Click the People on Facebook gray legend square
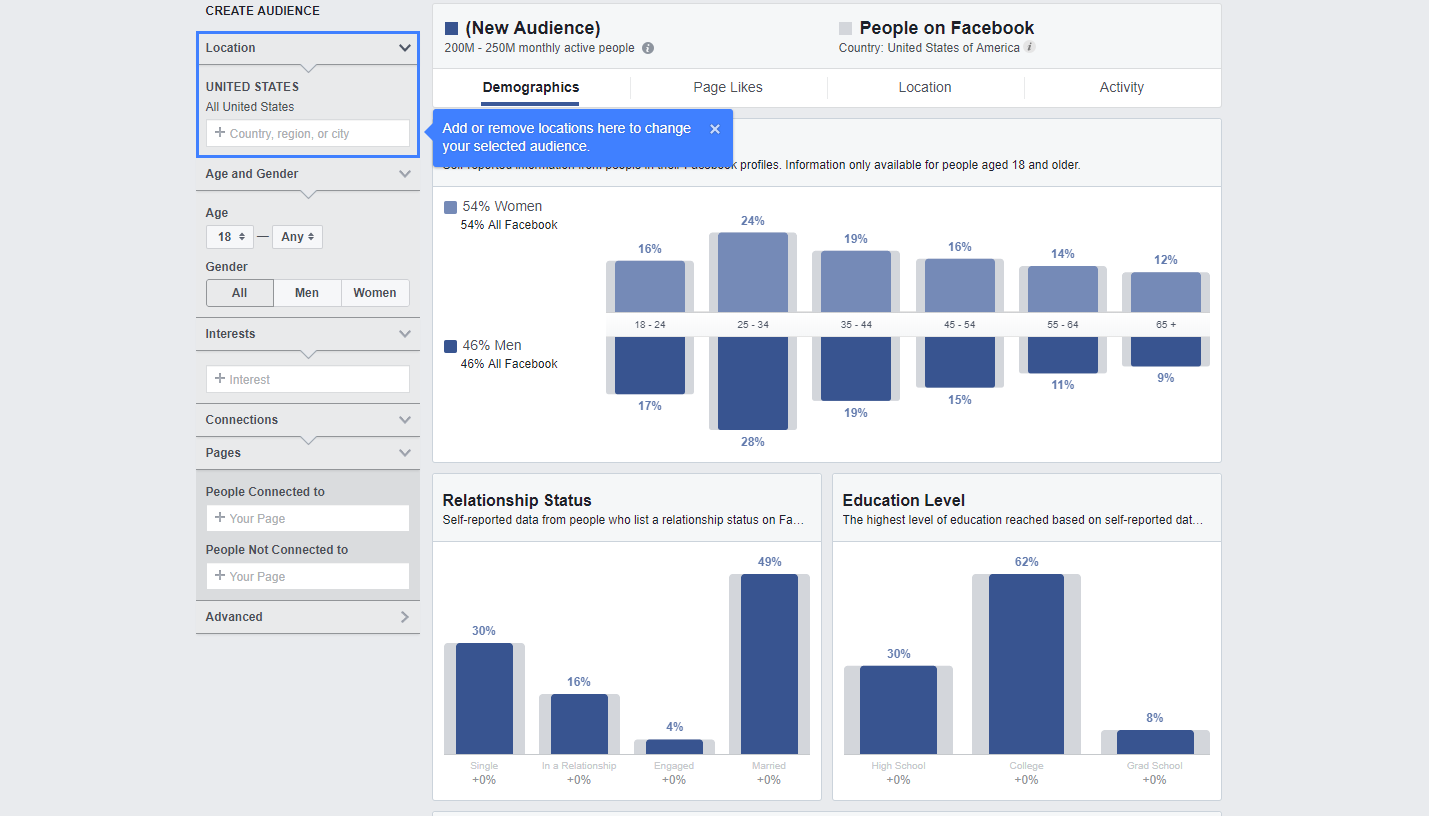Viewport: 1429px width, 816px height. click(x=846, y=29)
